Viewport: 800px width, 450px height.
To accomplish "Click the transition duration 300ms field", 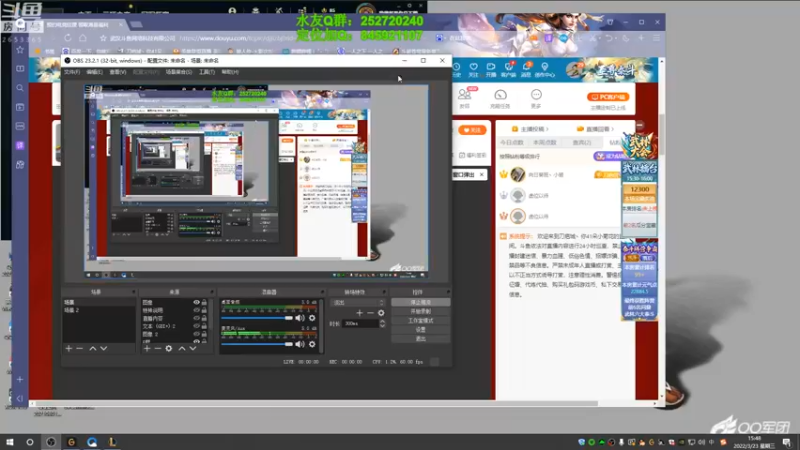I will tap(360, 323).
